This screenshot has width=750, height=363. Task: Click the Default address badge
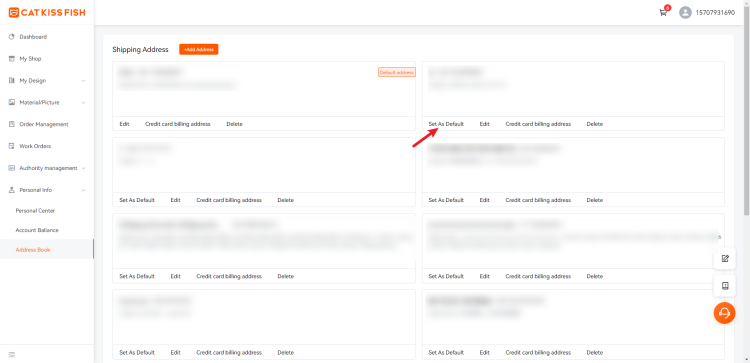point(397,72)
